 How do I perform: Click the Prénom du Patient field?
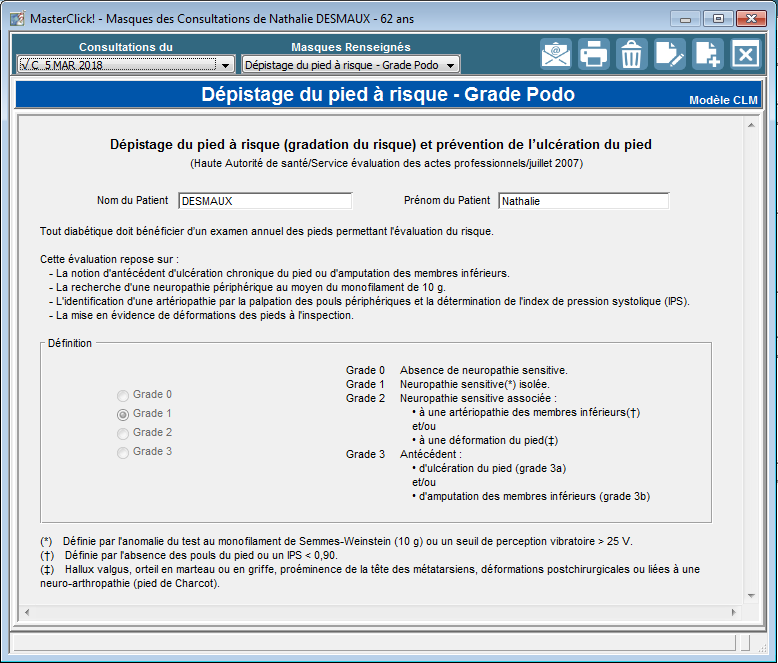[x=583, y=201]
